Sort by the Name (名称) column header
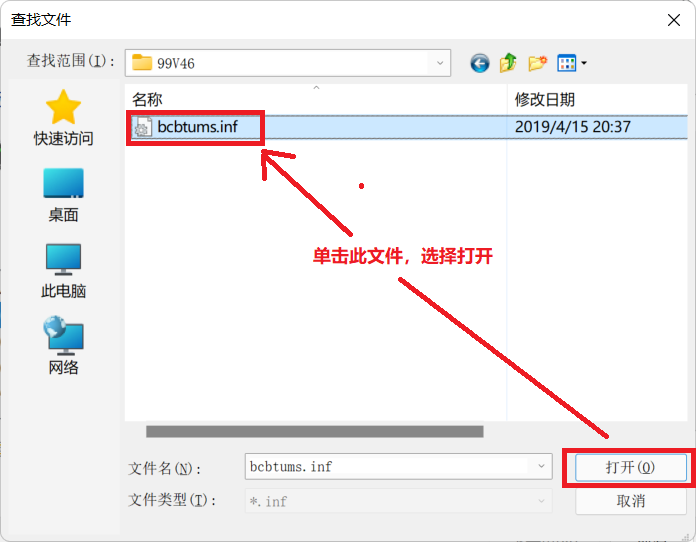696x542 pixels. click(x=316, y=99)
